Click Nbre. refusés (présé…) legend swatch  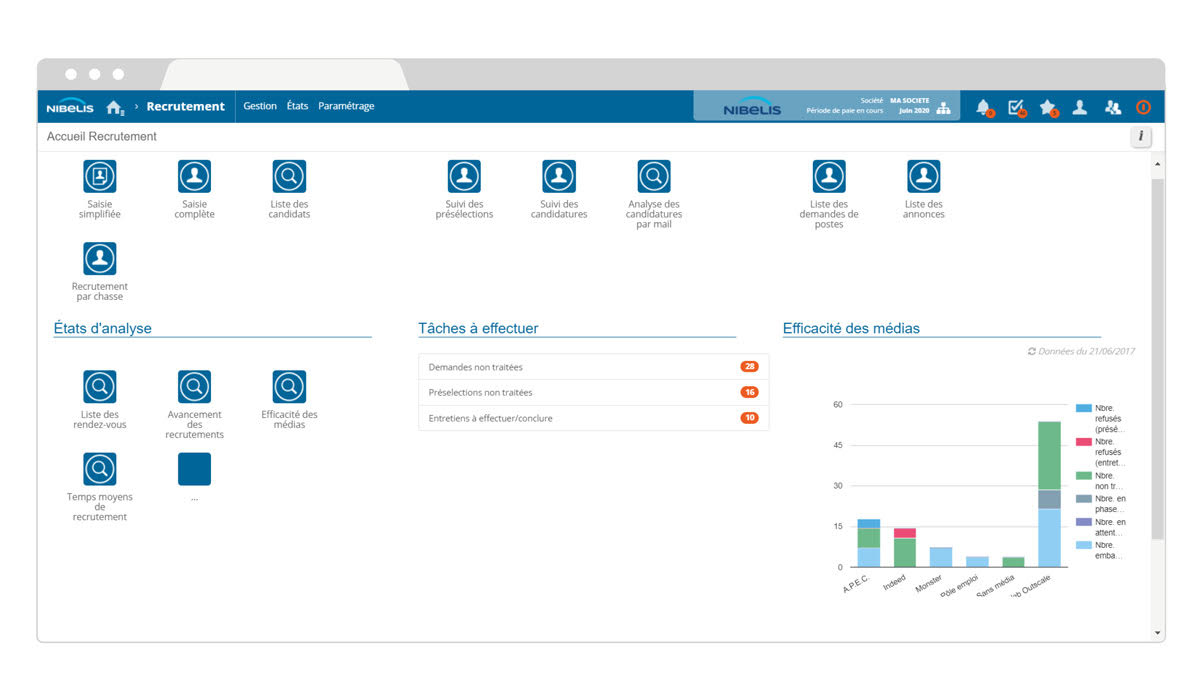(x=1083, y=408)
